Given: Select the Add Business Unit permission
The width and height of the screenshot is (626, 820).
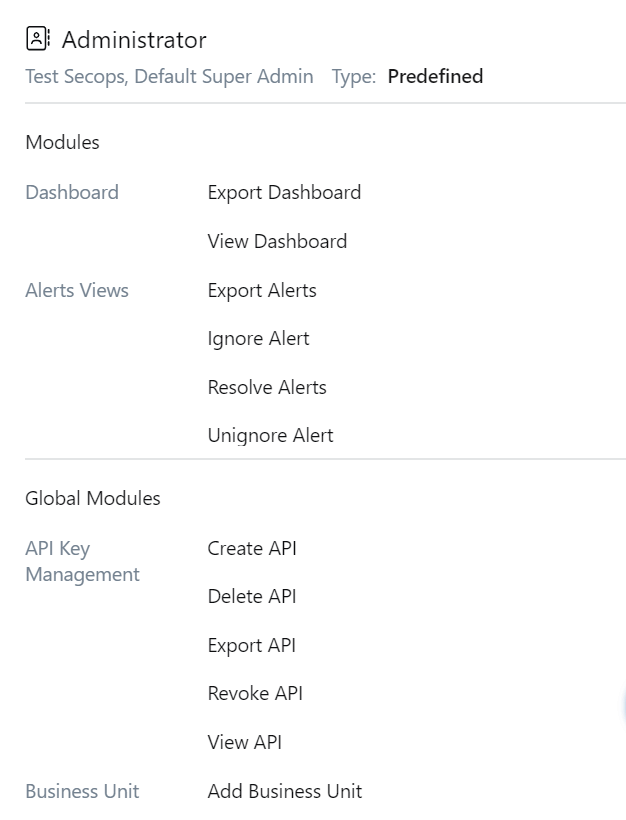Looking at the screenshot, I should pyautogui.click(x=283, y=791).
